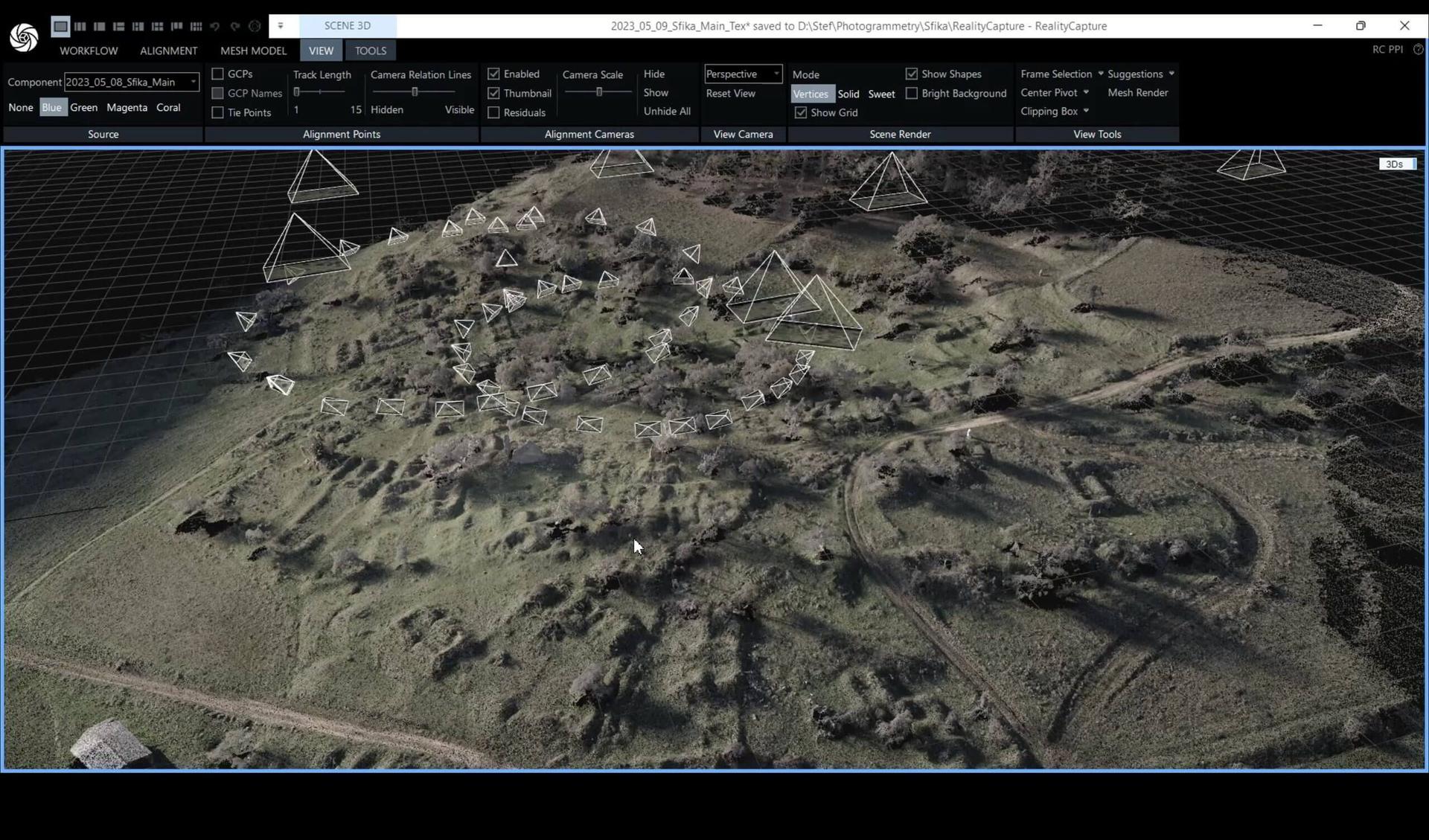The width and height of the screenshot is (1429, 840).
Task: Select the single-pane layout icon
Action: coord(60,26)
